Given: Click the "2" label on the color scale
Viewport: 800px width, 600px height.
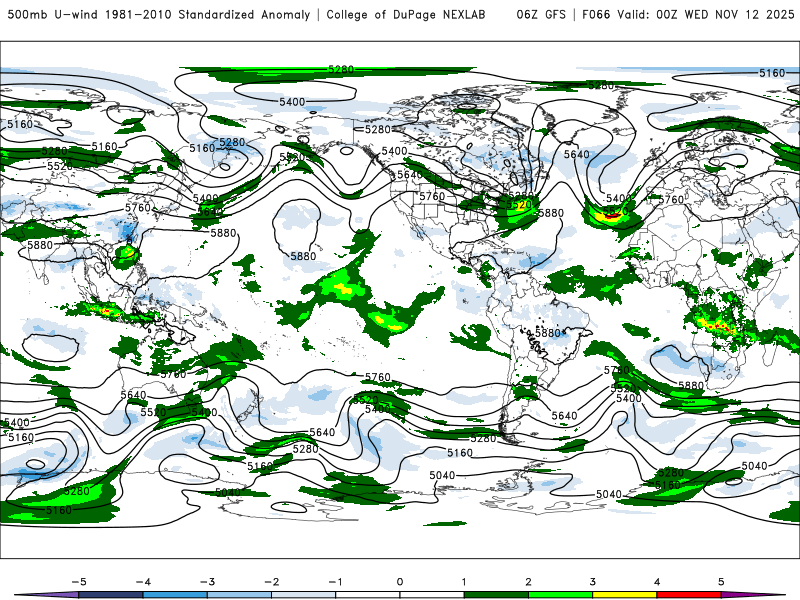Looking at the screenshot, I should click(x=528, y=582).
